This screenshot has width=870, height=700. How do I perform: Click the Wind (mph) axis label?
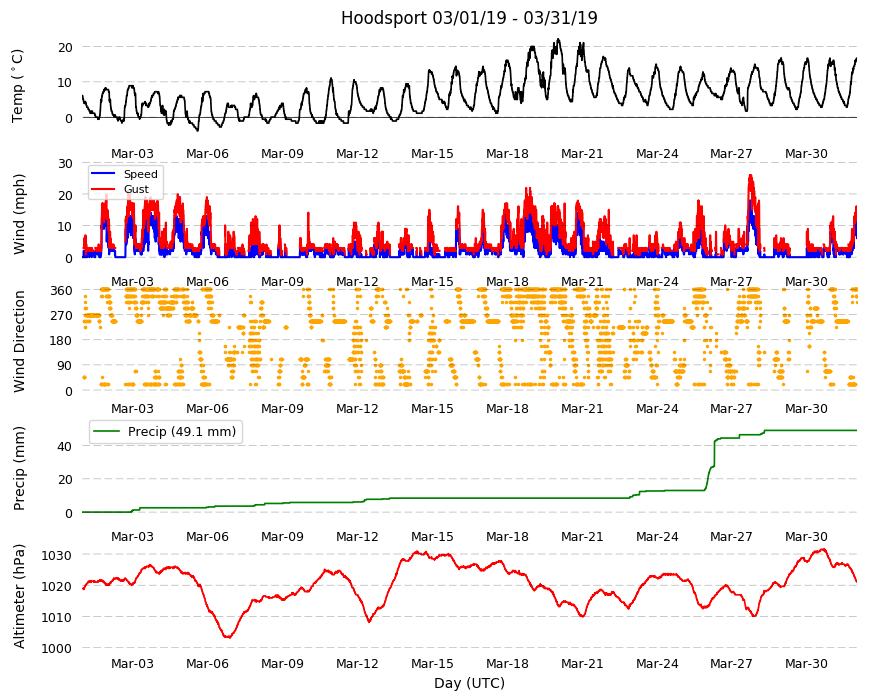pos(19,214)
